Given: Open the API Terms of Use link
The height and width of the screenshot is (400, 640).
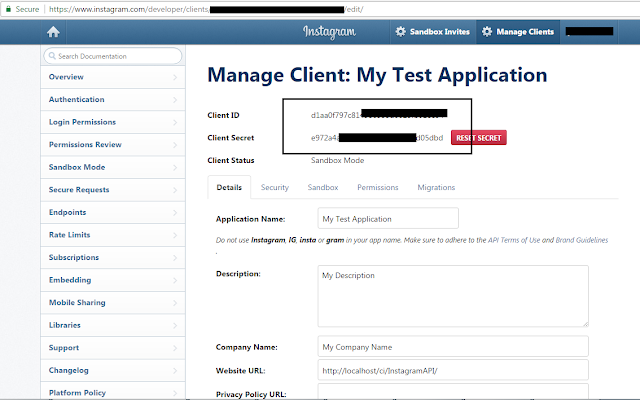Looking at the screenshot, I should (514, 240).
